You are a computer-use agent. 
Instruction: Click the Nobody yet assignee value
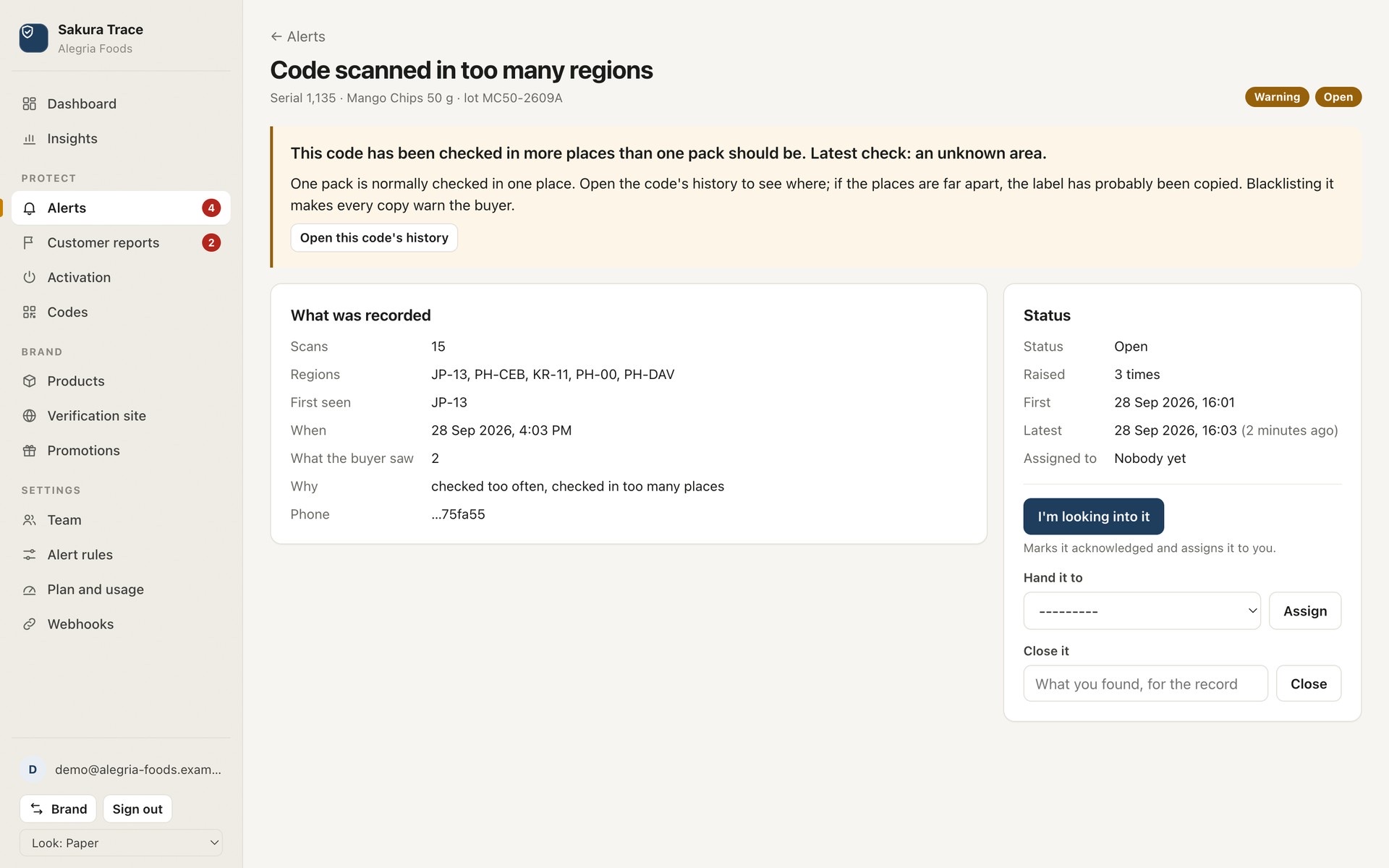[1150, 459]
